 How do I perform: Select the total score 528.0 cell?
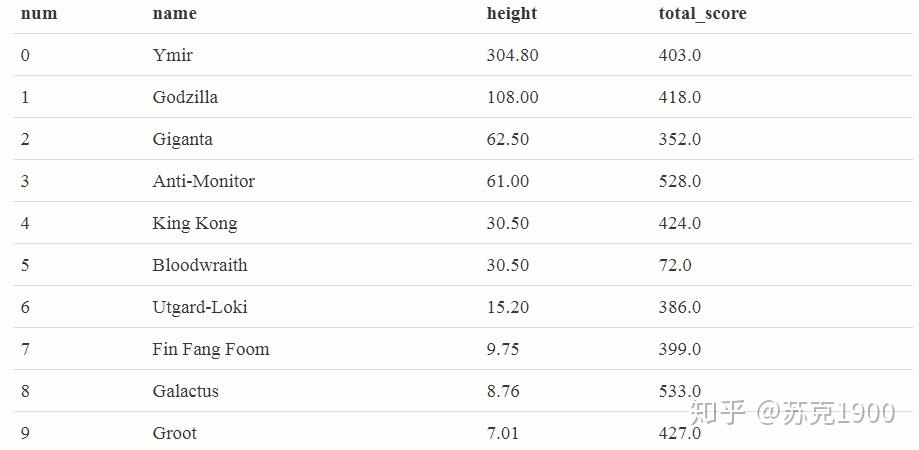point(679,181)
